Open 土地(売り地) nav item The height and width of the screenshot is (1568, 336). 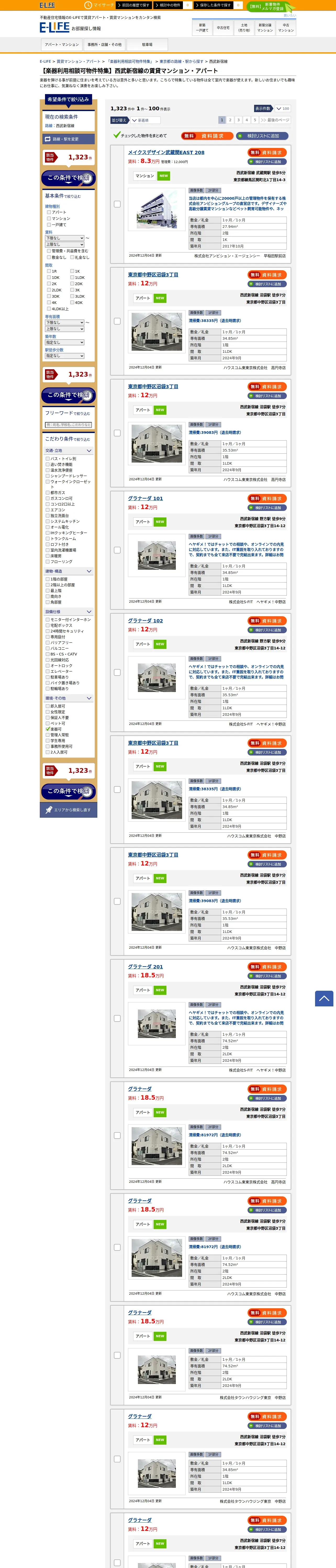pos(244,28)
